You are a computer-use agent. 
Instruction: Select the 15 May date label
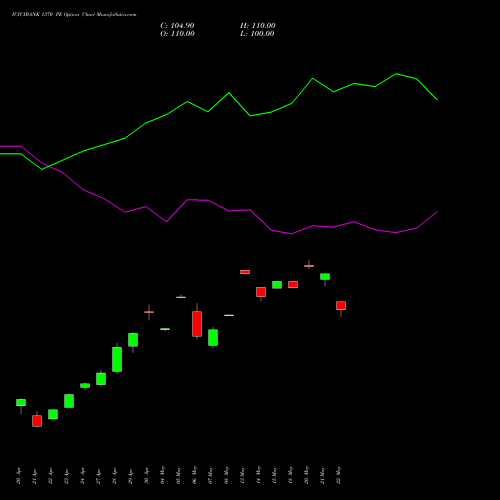point(275,475)
